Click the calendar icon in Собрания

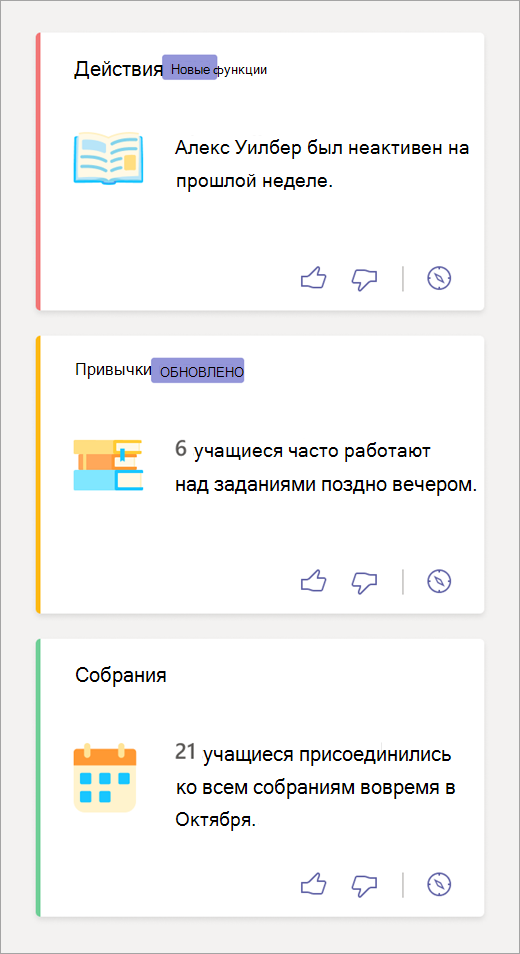tap(105, 777)
